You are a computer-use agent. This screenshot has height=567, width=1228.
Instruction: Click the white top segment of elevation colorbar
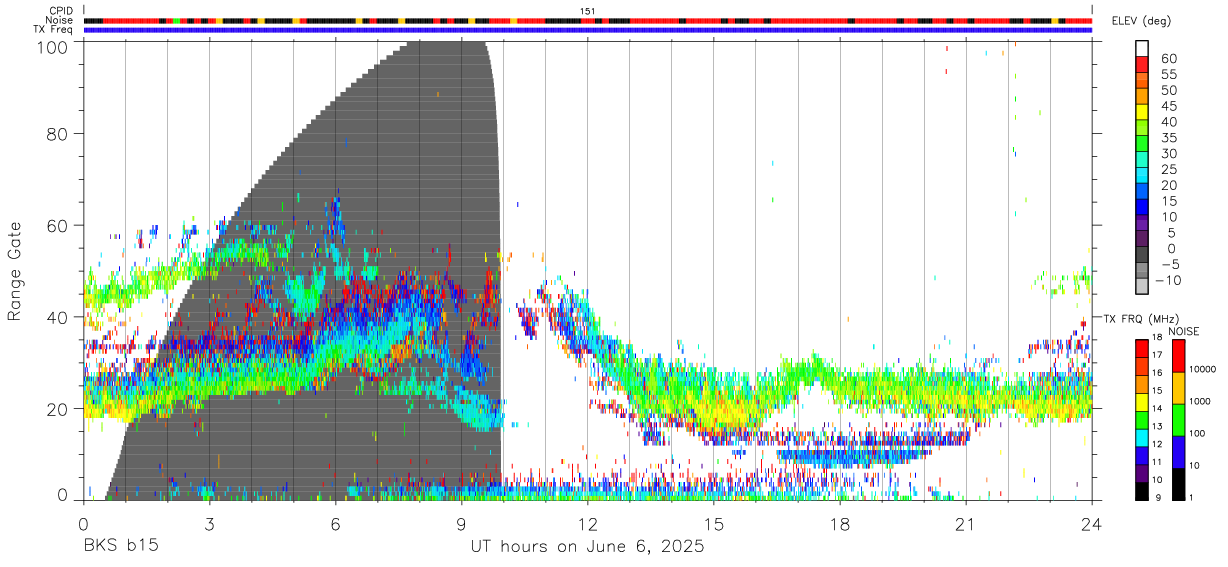pos(1142,47)
